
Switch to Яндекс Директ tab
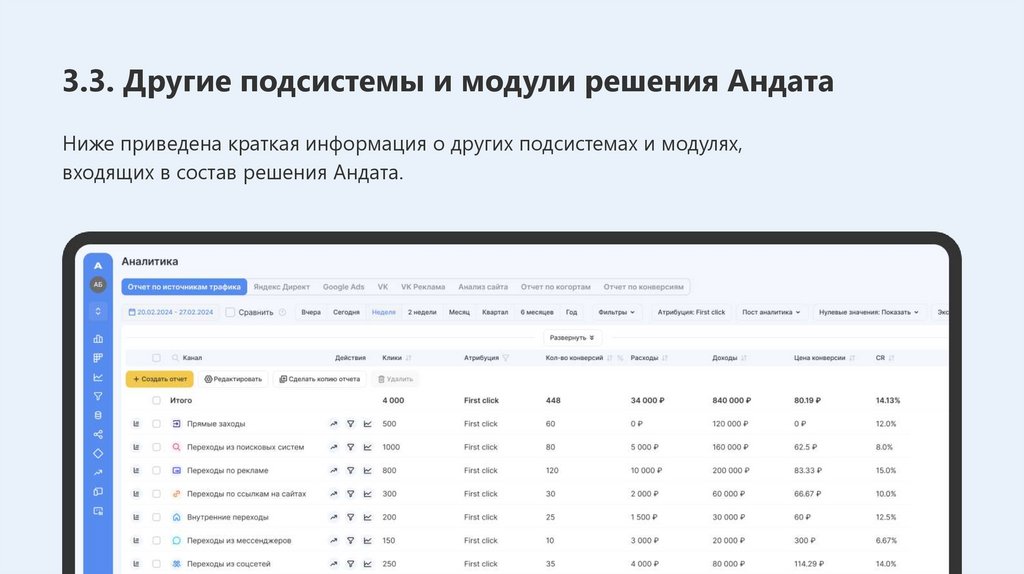click(281, 287)
